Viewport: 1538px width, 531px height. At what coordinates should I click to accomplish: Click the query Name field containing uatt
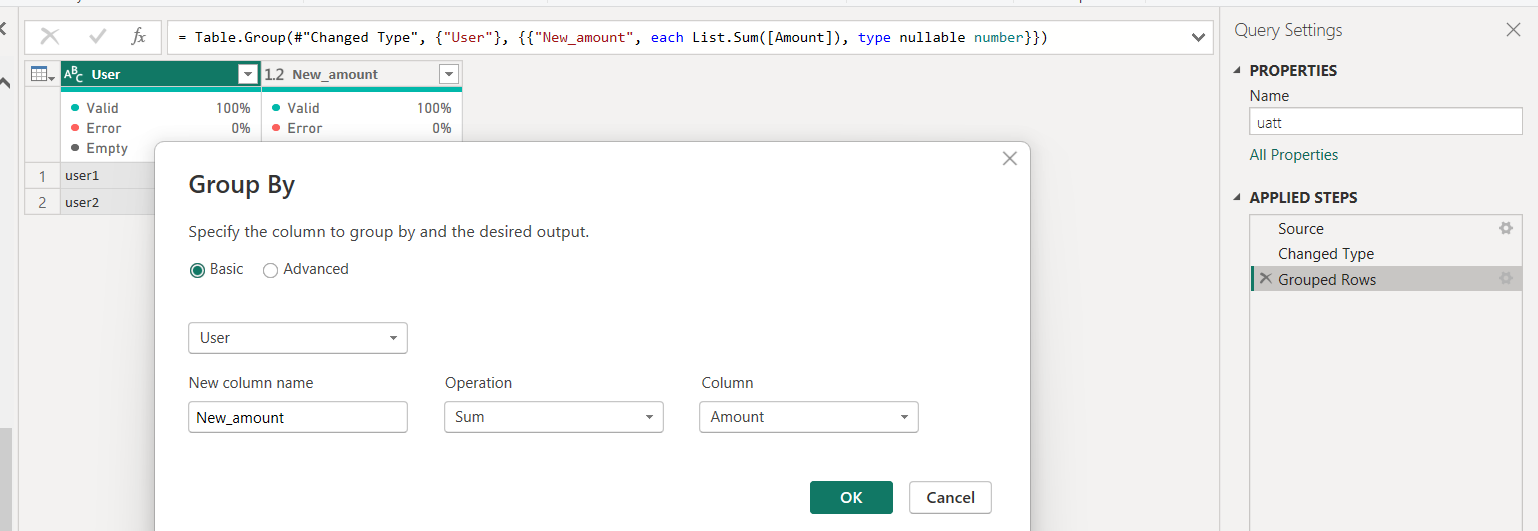click(1386, 121)
